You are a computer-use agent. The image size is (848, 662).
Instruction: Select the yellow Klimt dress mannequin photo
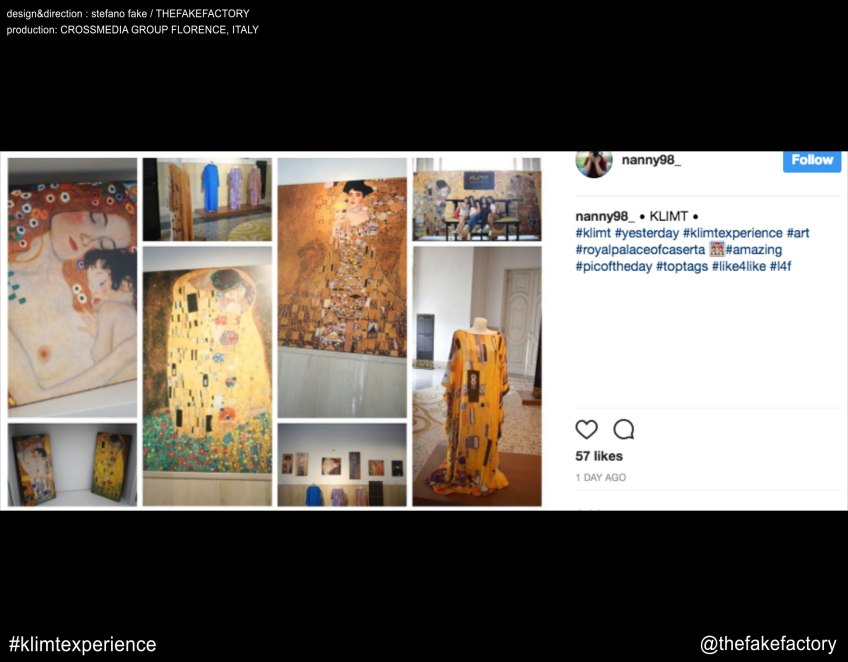coord(477,376)
